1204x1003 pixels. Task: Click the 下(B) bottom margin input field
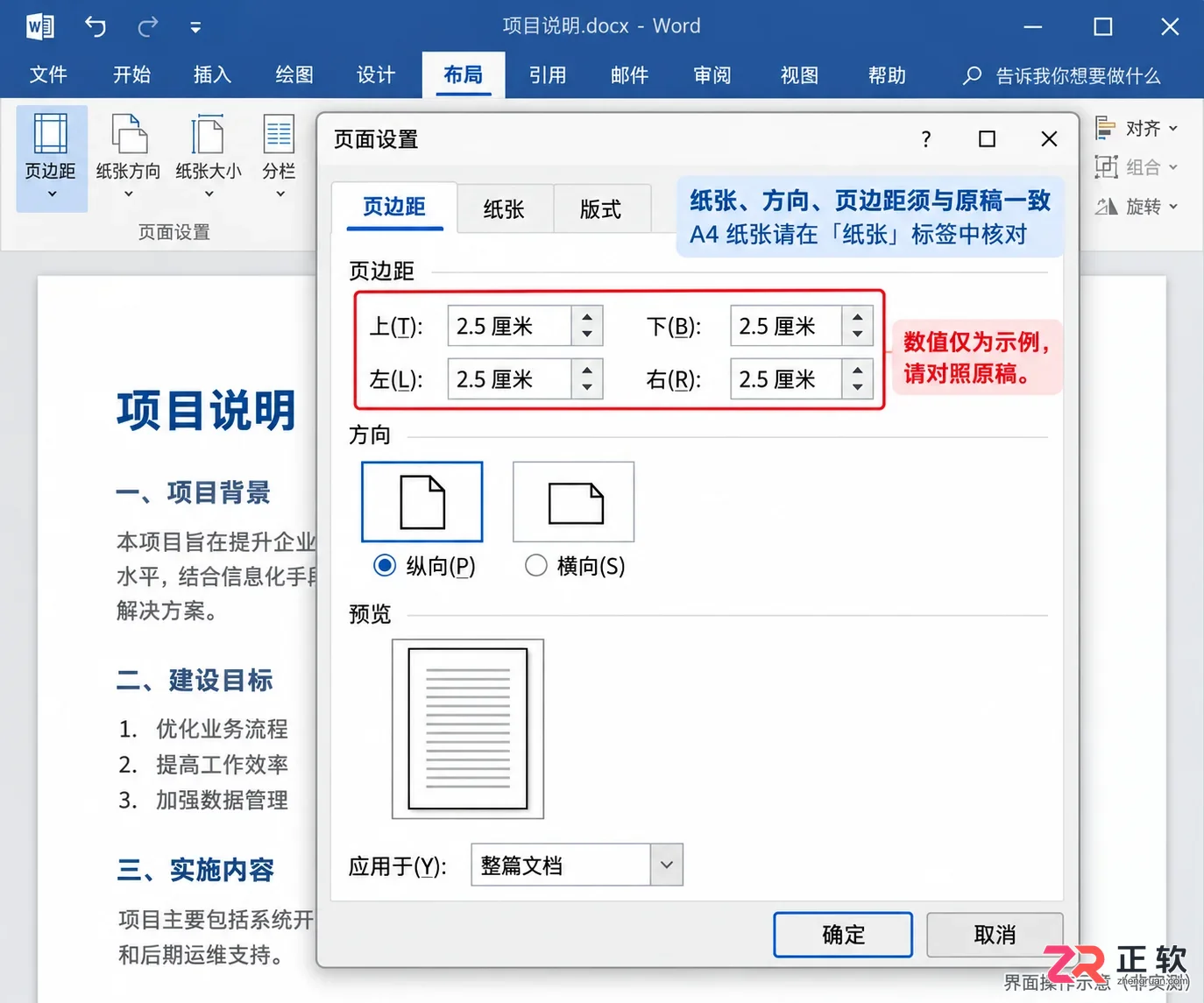(786, 327)
